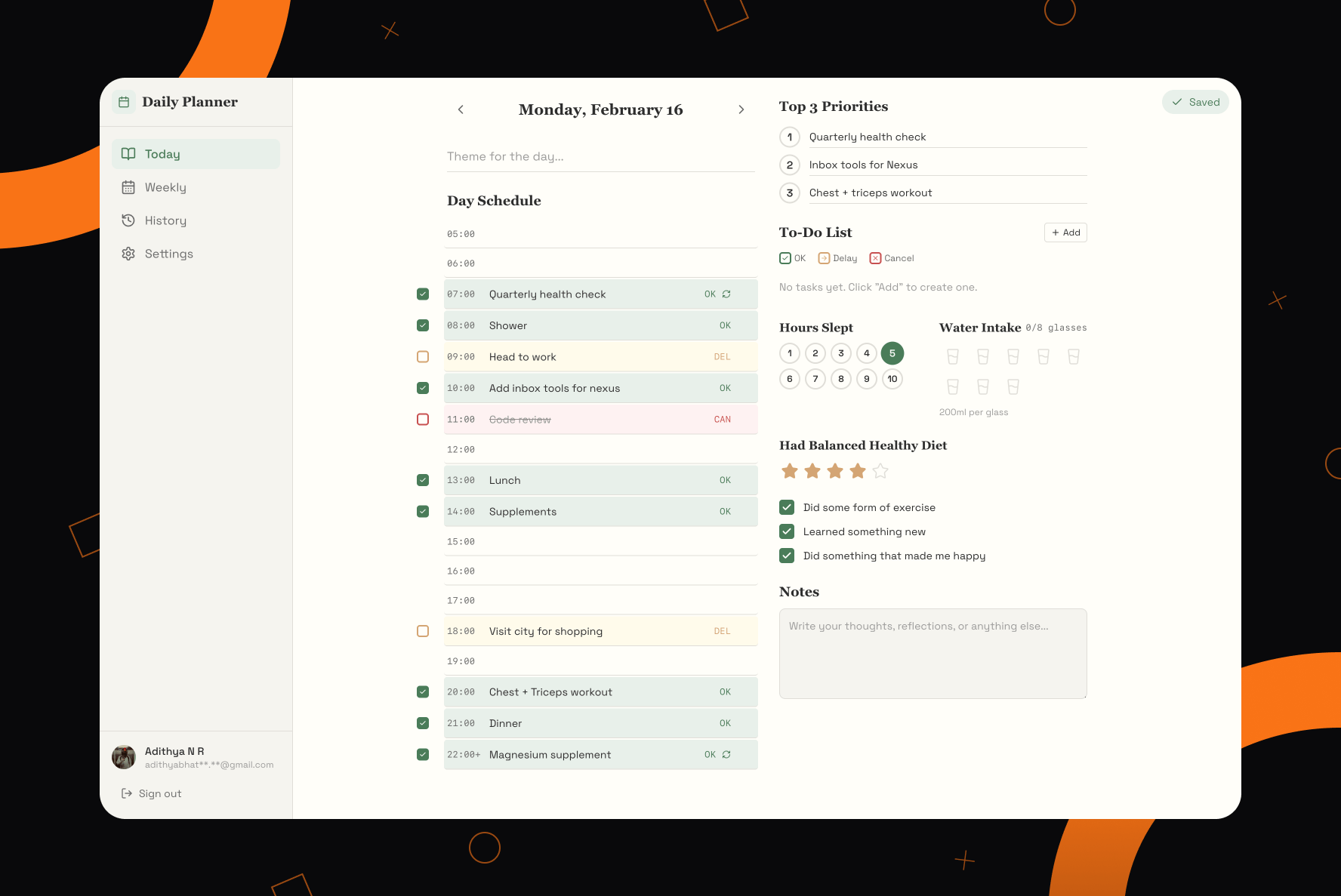Open the Today view
The height and width of the screenshot is (896, 1341).
[x=196, y=154]
